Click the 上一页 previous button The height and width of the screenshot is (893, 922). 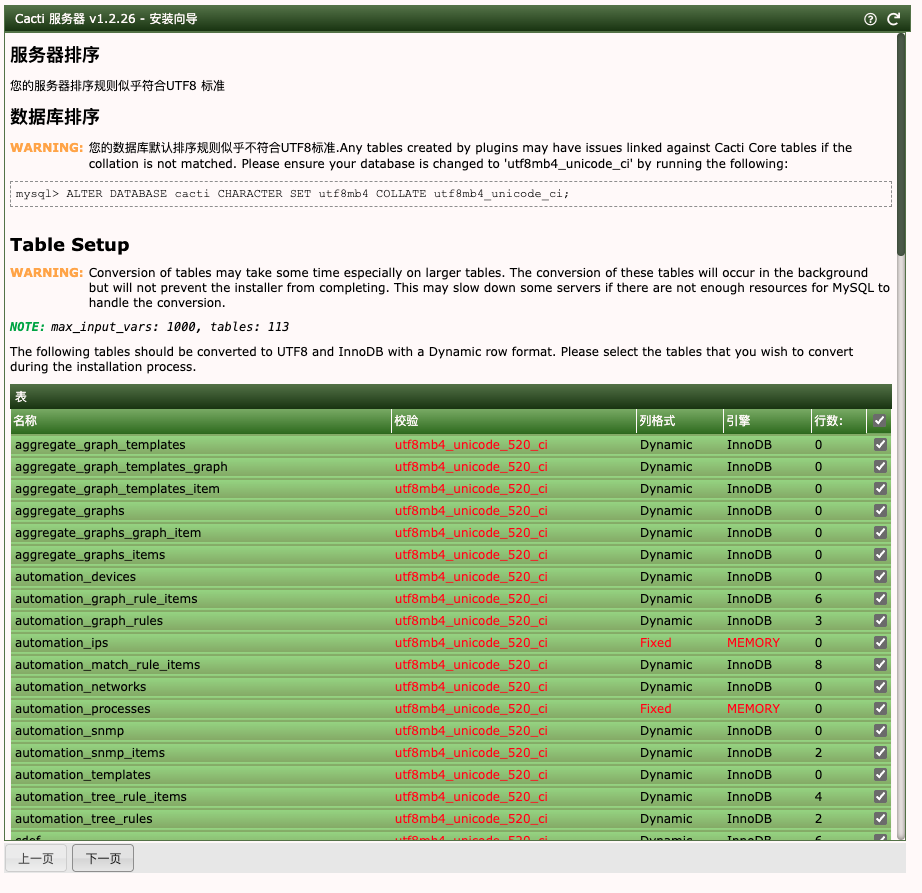pos(36,858)
